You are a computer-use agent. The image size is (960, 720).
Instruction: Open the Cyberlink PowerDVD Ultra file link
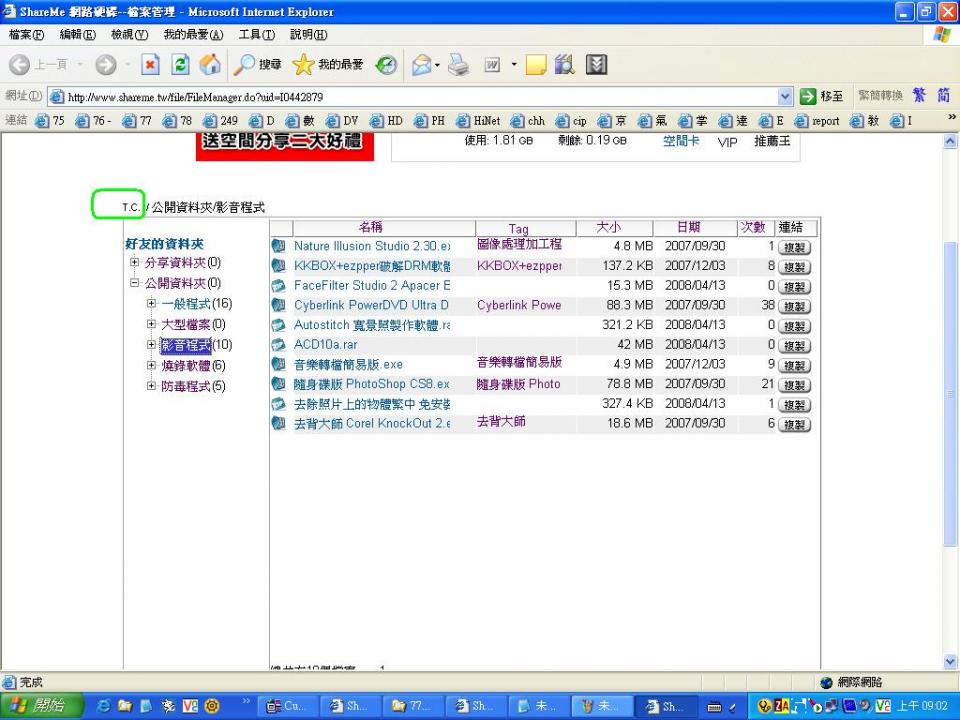coord(371,305)
